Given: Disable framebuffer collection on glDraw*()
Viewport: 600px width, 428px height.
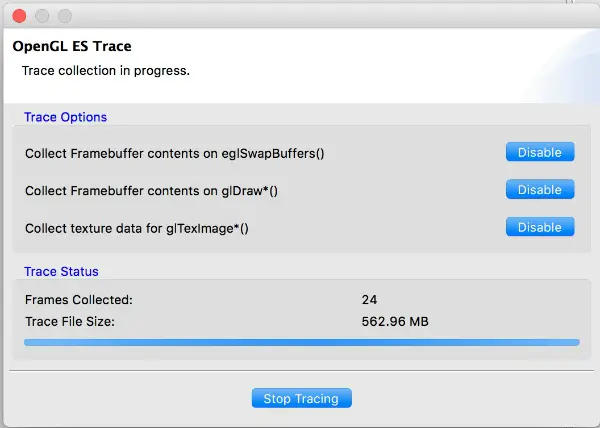Looking at the screenshot, I should click(540, 189).
